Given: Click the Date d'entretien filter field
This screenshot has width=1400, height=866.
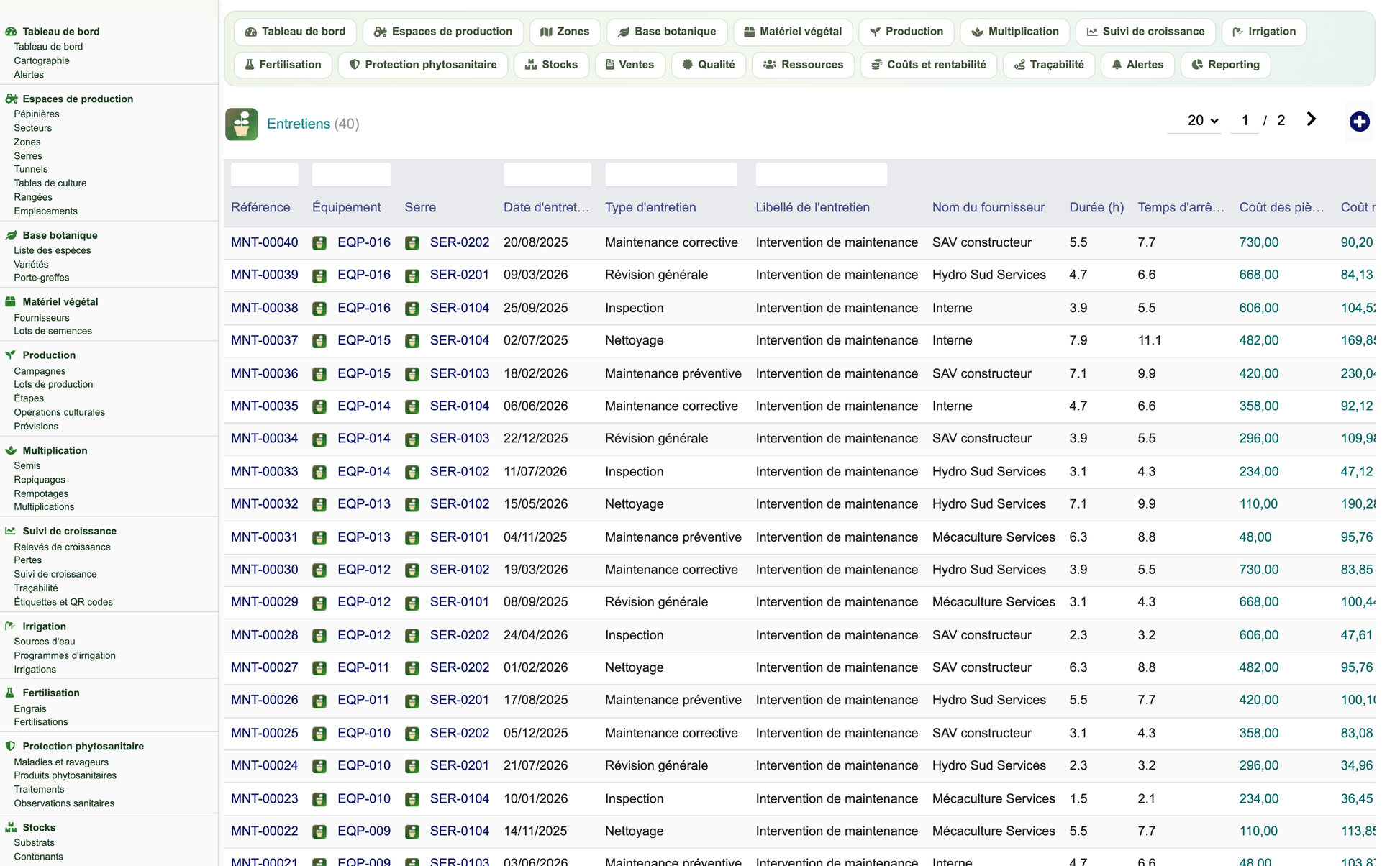Looking at the screenshot, I should [x=547, y=174].
